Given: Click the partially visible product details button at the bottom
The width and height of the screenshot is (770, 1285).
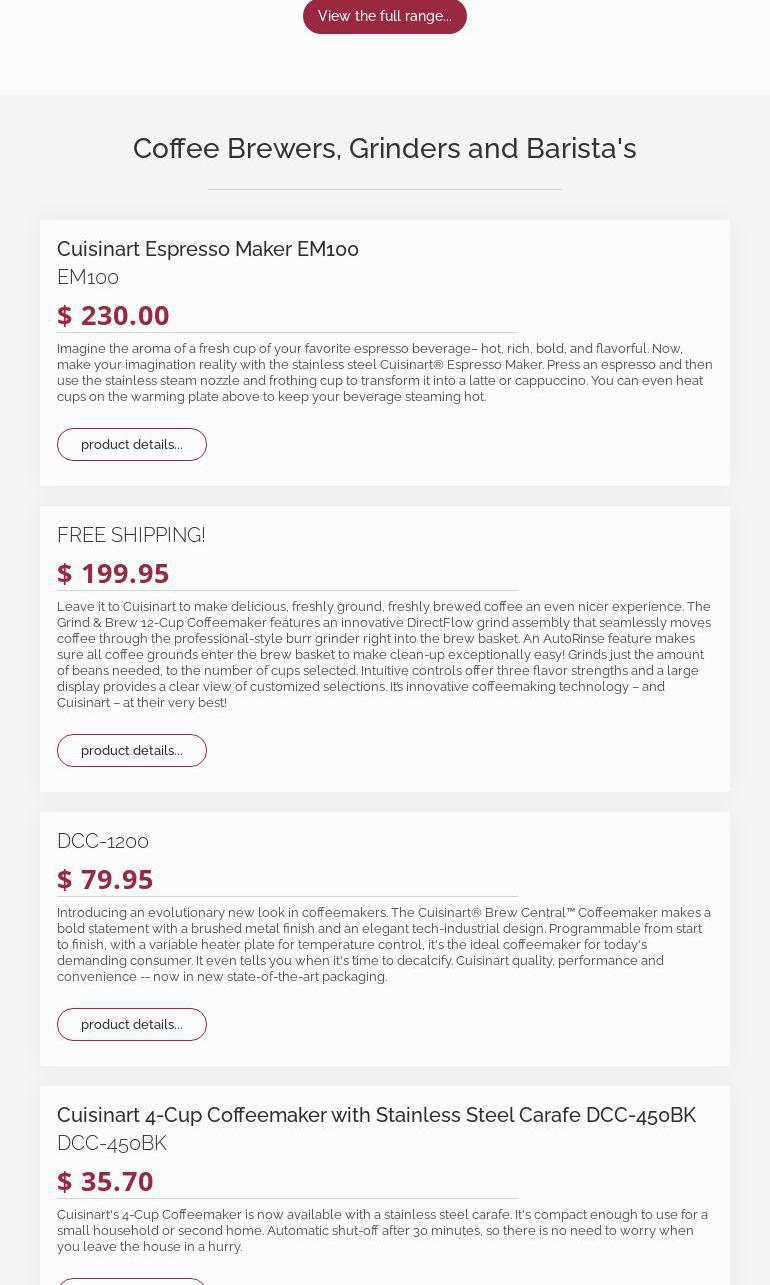Looking at the screenshot, I should pos(132,1281).
